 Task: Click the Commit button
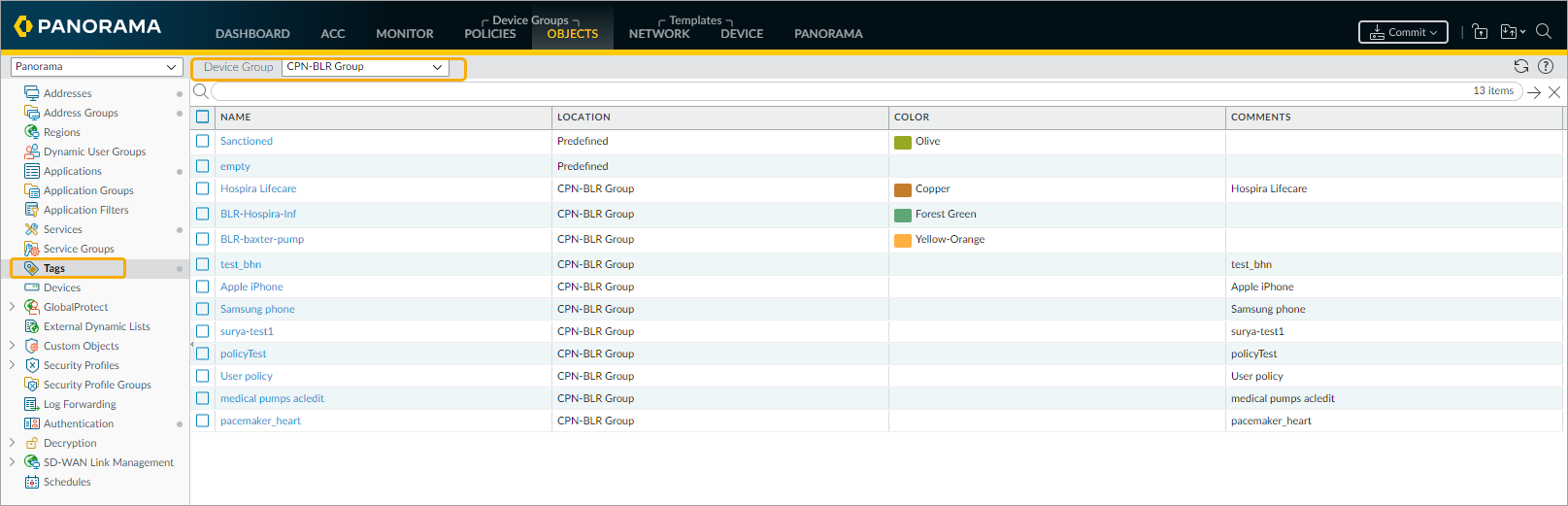1403,32
